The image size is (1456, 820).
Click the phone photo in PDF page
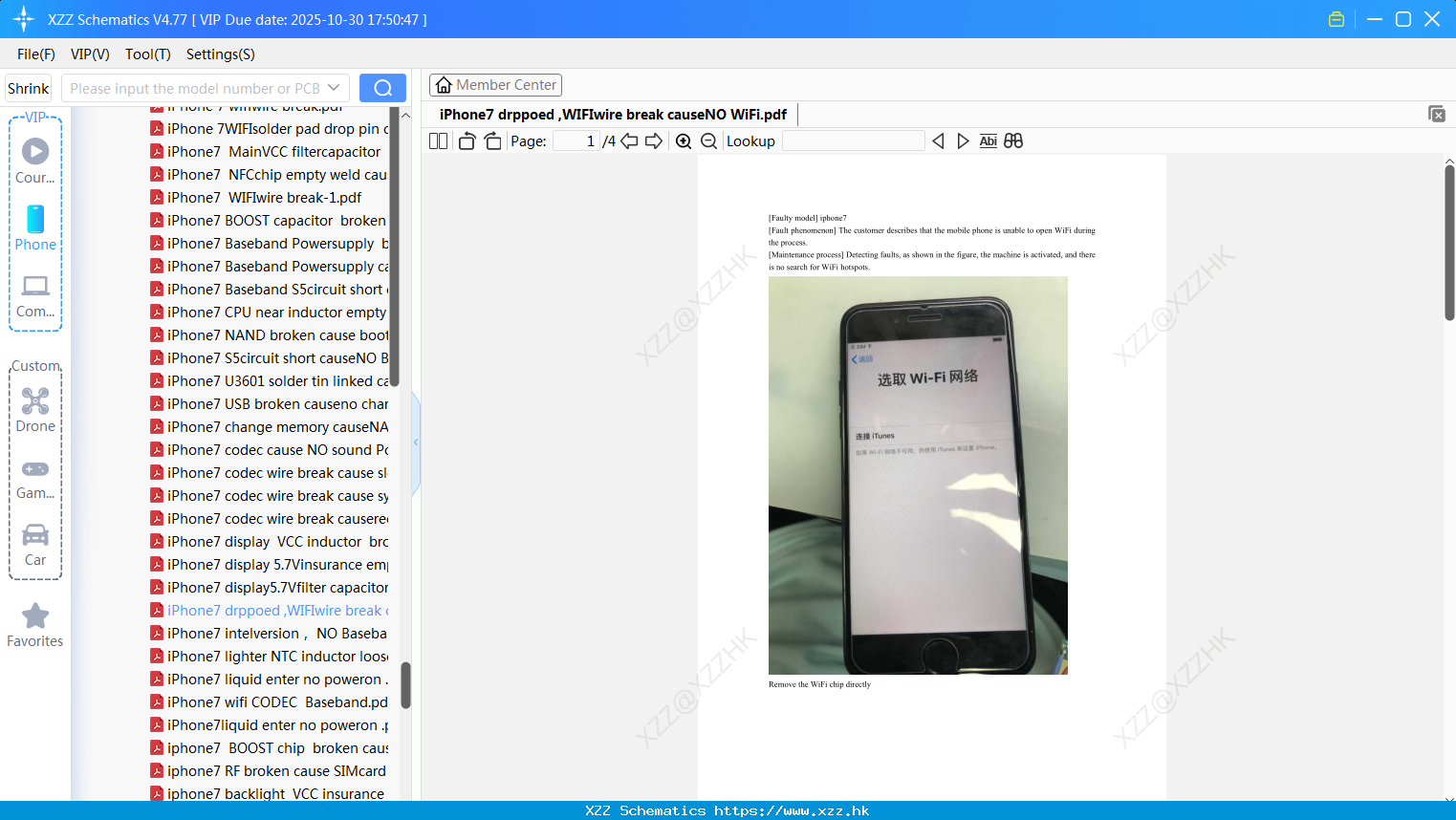pos(918,476)
